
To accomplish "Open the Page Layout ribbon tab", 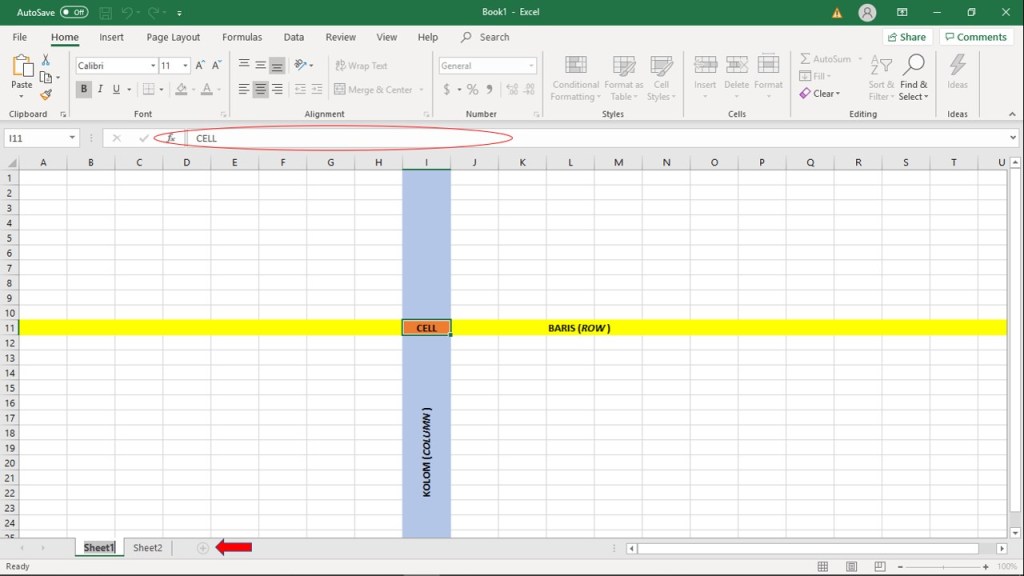I will point(173,37).
